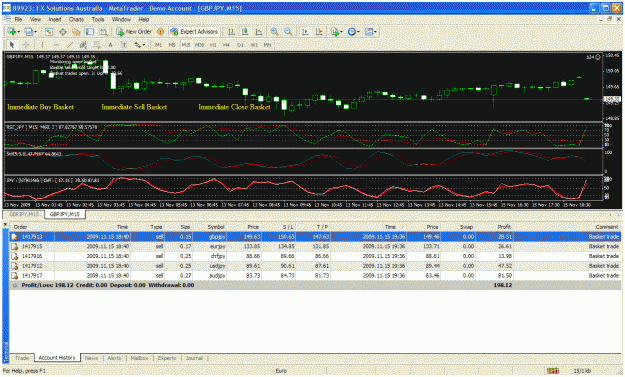Show the Market Watch window
The height and width of the screenshot is (377, 625).
49,31
